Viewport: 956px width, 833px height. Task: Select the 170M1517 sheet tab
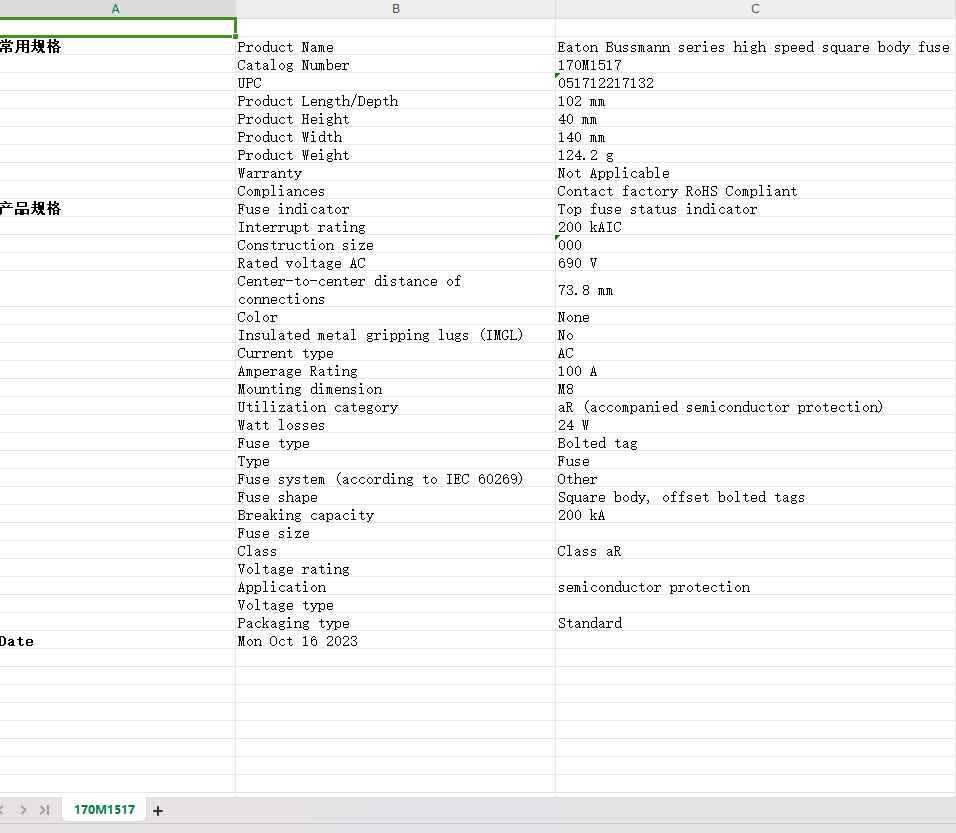tap(104, 810)
